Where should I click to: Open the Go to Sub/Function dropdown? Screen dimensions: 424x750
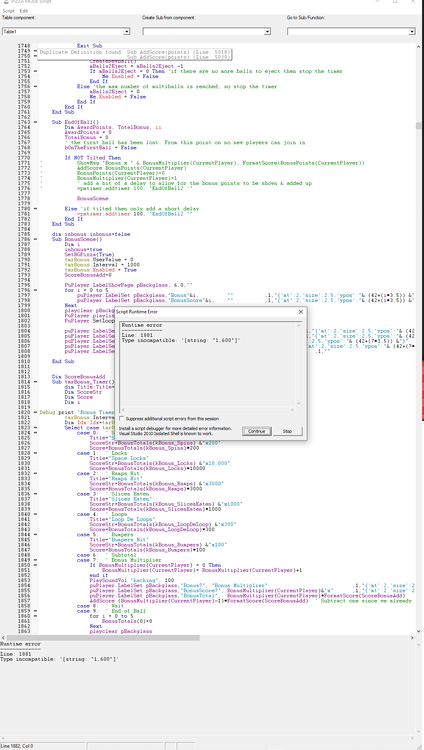pos(351,32)
